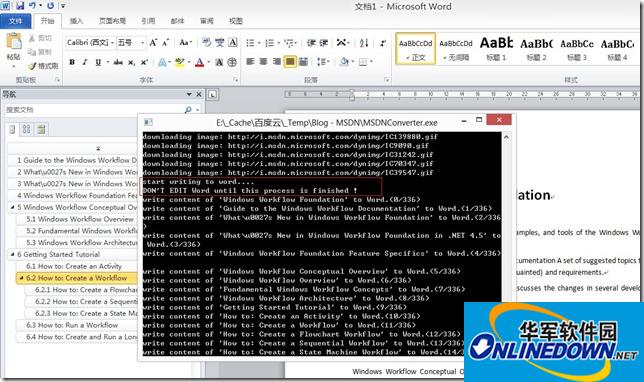The height and width of the screenshot is (382, 644).
Task: Toggle Bold formatting
Action: point(72,62)
